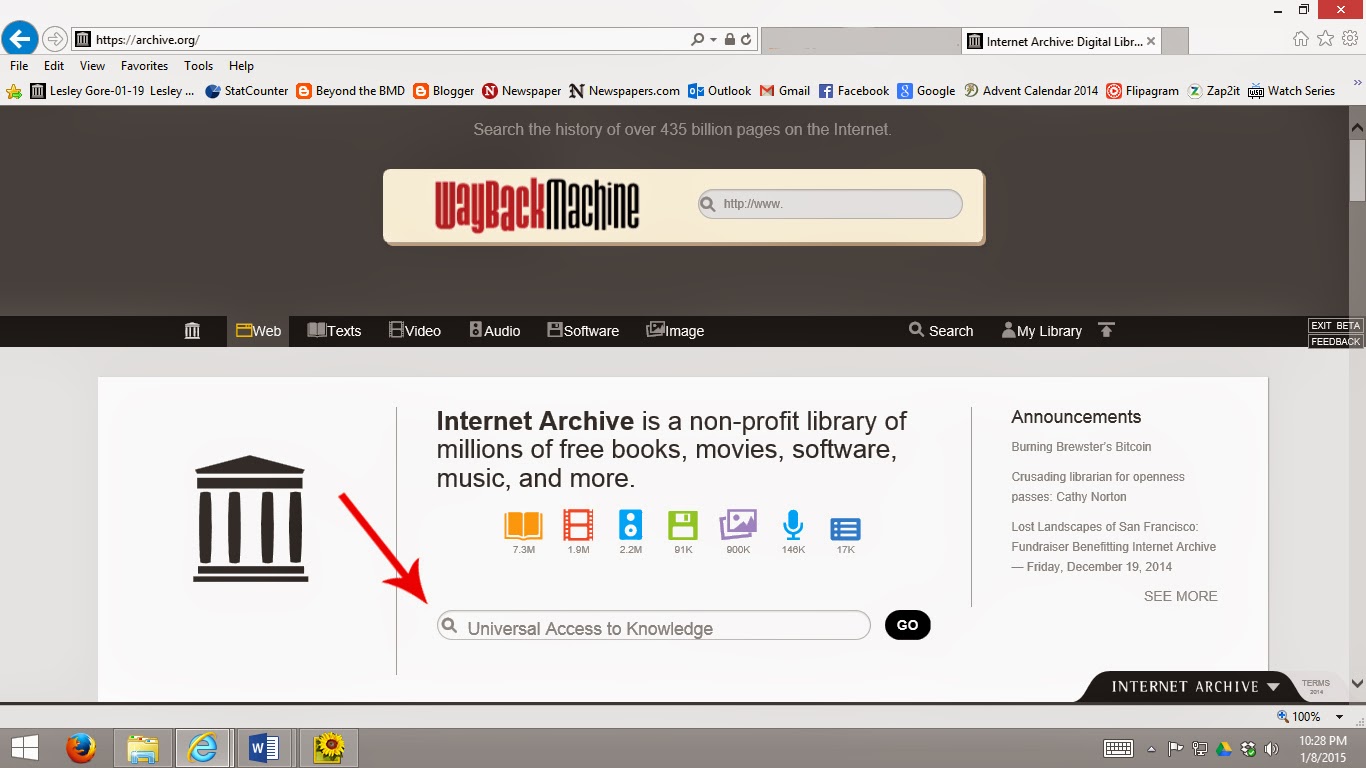This screenshot has width=1366, height=768.
Task: Click the WayBackMachine logo
Action: click(537, 205)
